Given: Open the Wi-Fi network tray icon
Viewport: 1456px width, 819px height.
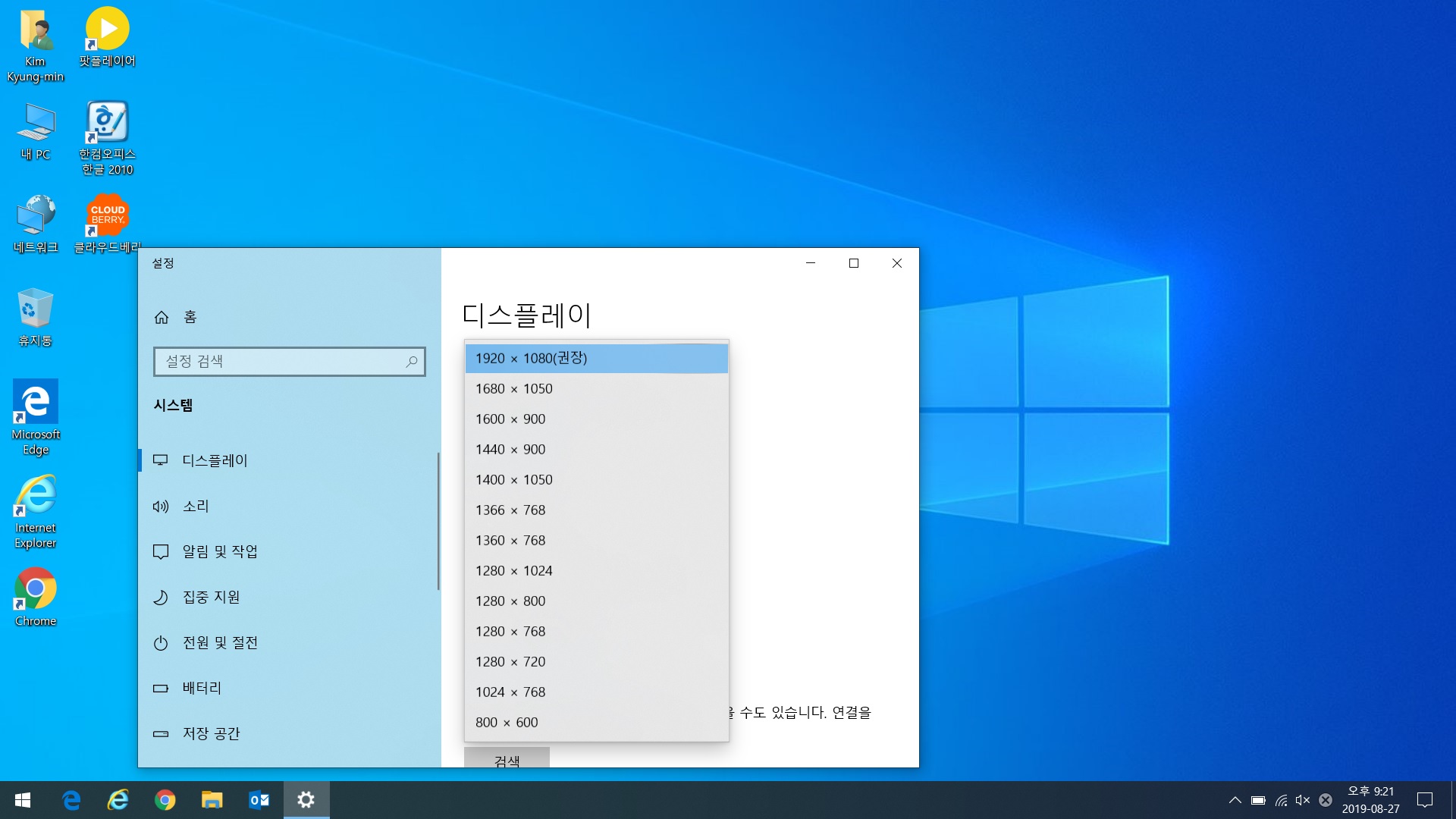Looking at the screenshot, I should coord(1281,800).
